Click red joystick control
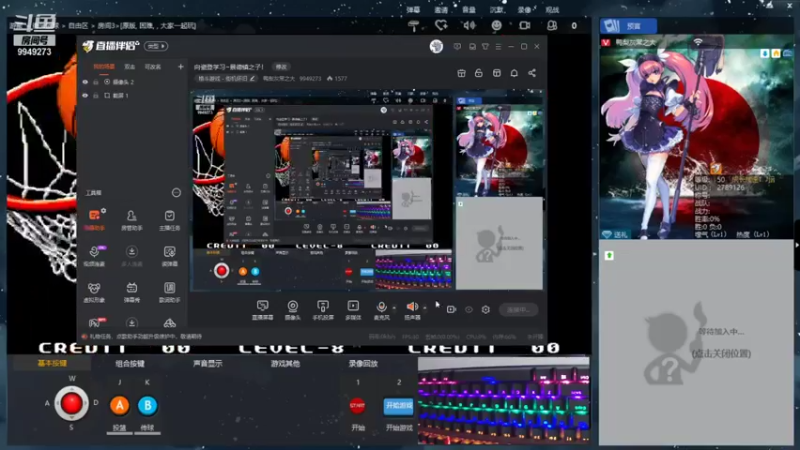This screenshot has width=800, height=450. click(x=71, y=403)
